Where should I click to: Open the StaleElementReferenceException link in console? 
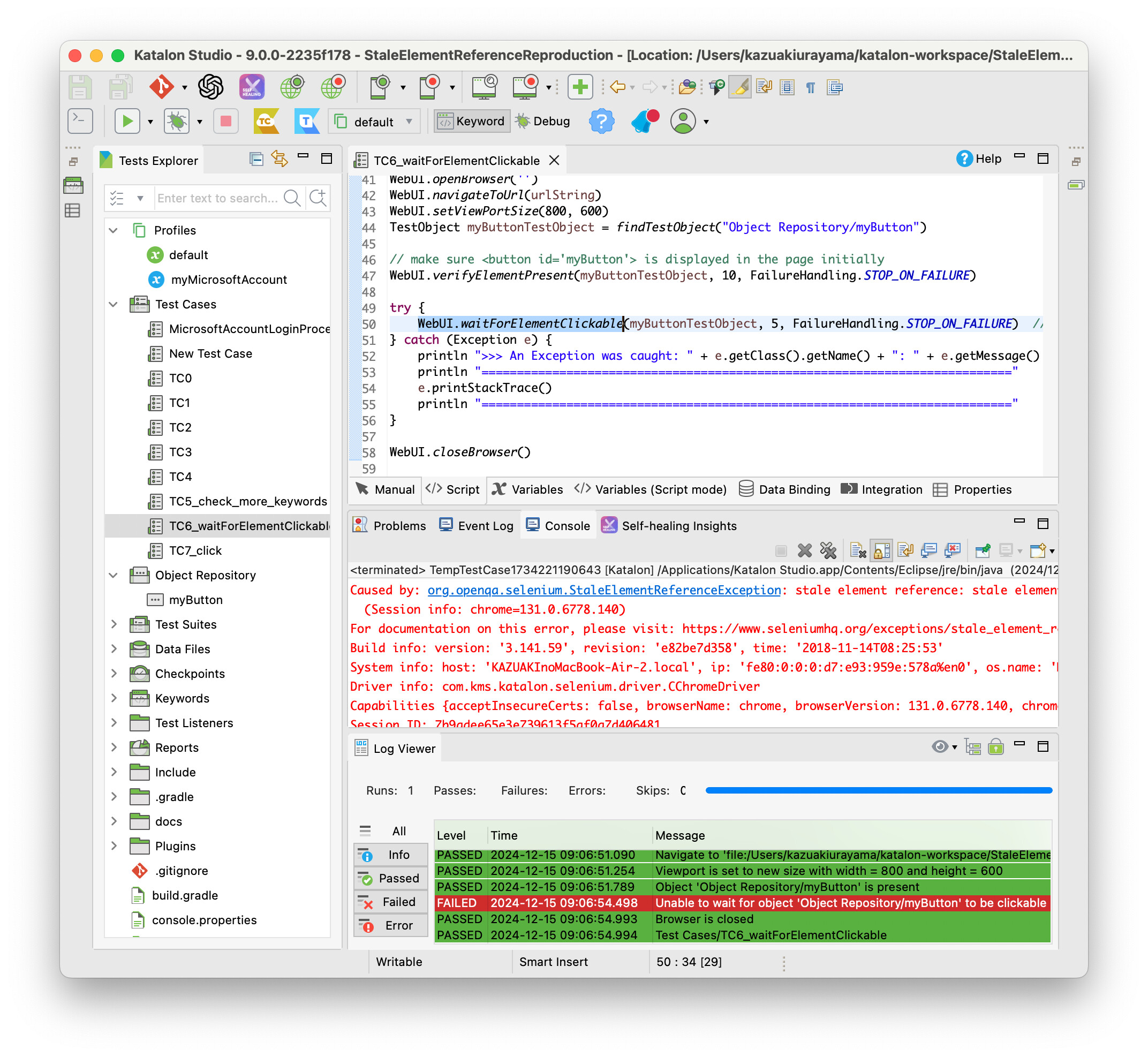[604, 590]
